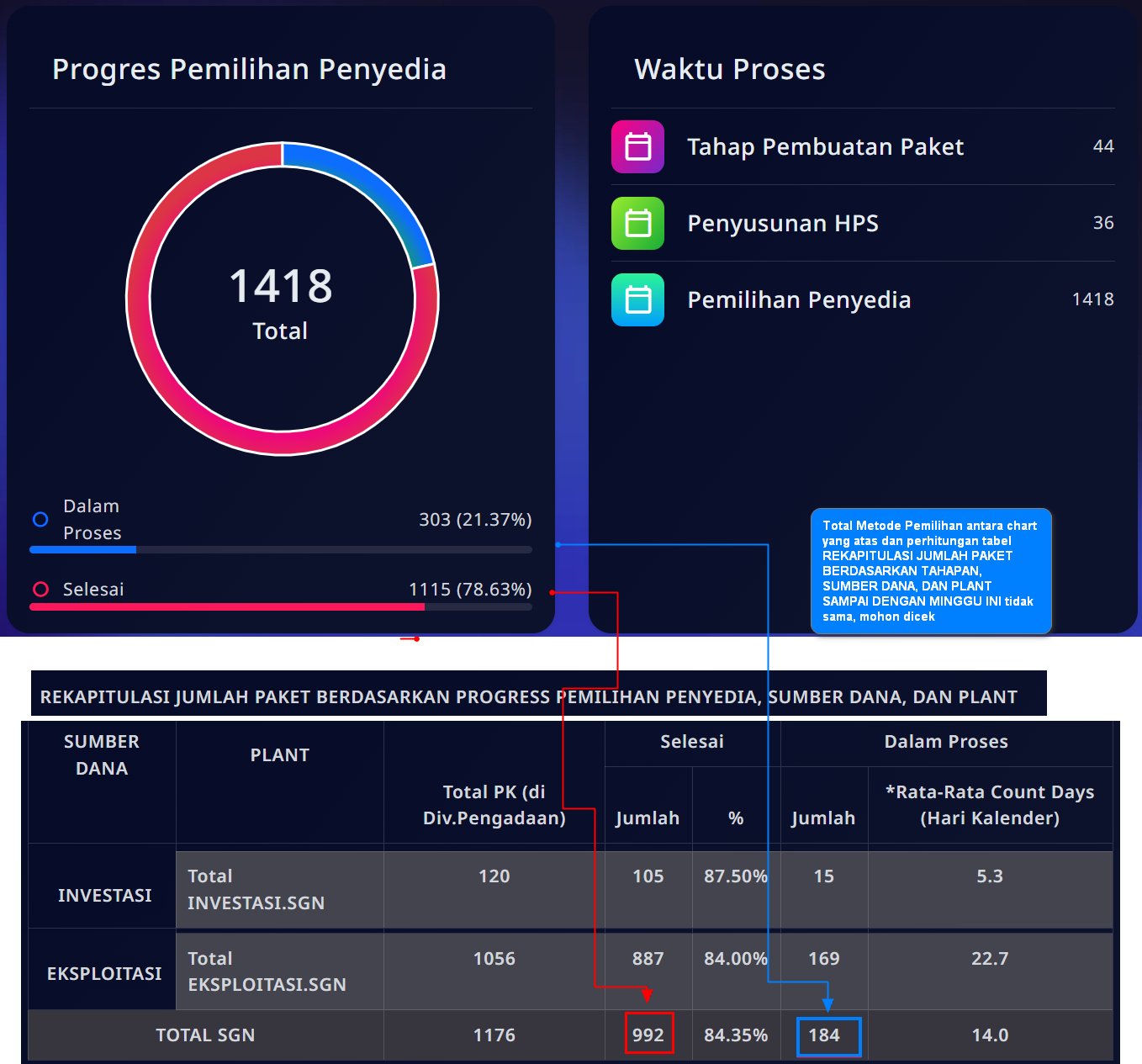
Task: Click the teal calendar icon for Pemilihan Penyedia
Action: [637, 300]
